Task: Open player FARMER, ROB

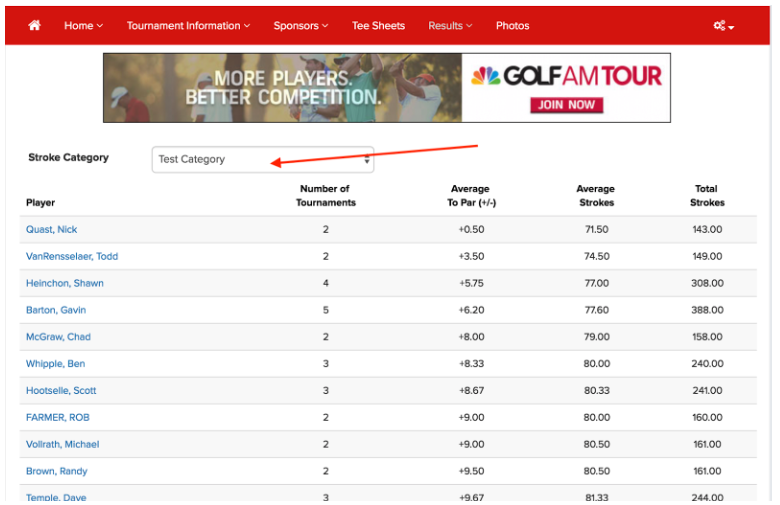Action: (x=58, y=417)
